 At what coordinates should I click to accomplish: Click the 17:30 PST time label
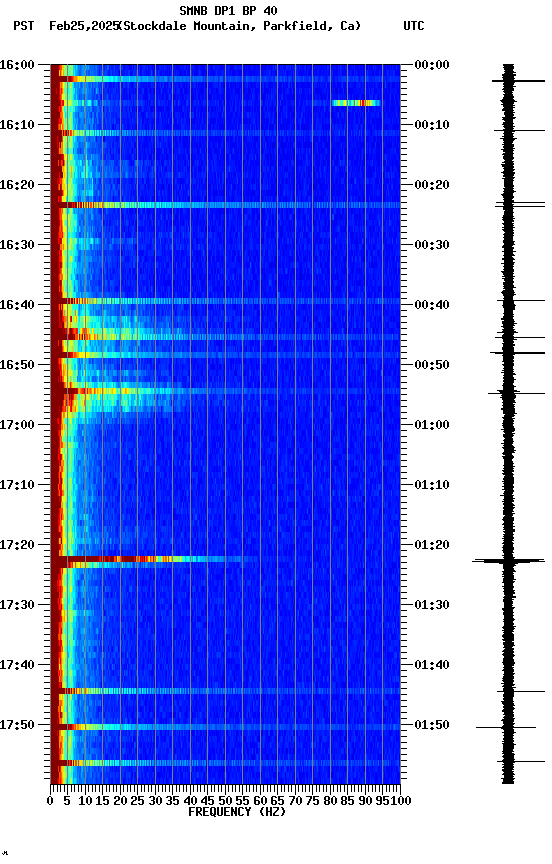pos(17,606)
